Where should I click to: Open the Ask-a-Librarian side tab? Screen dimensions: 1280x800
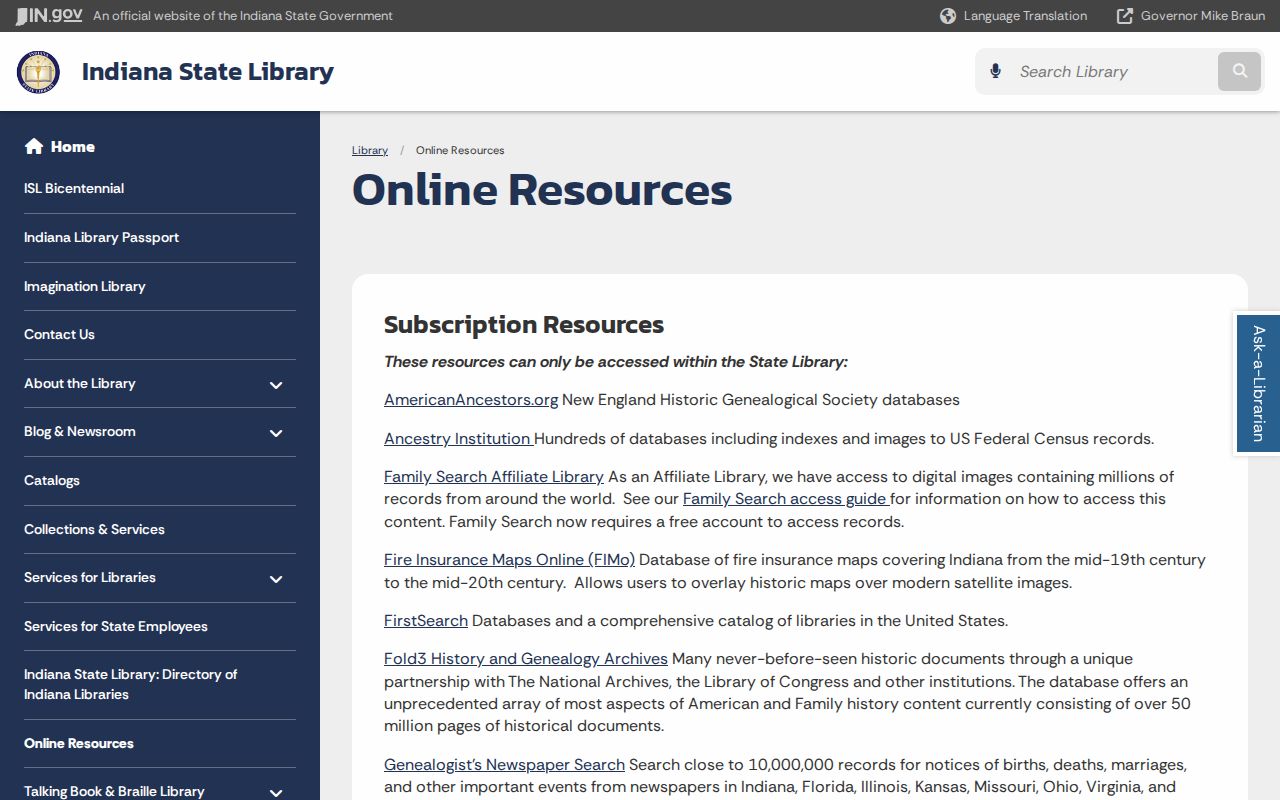pos(1258,384)
